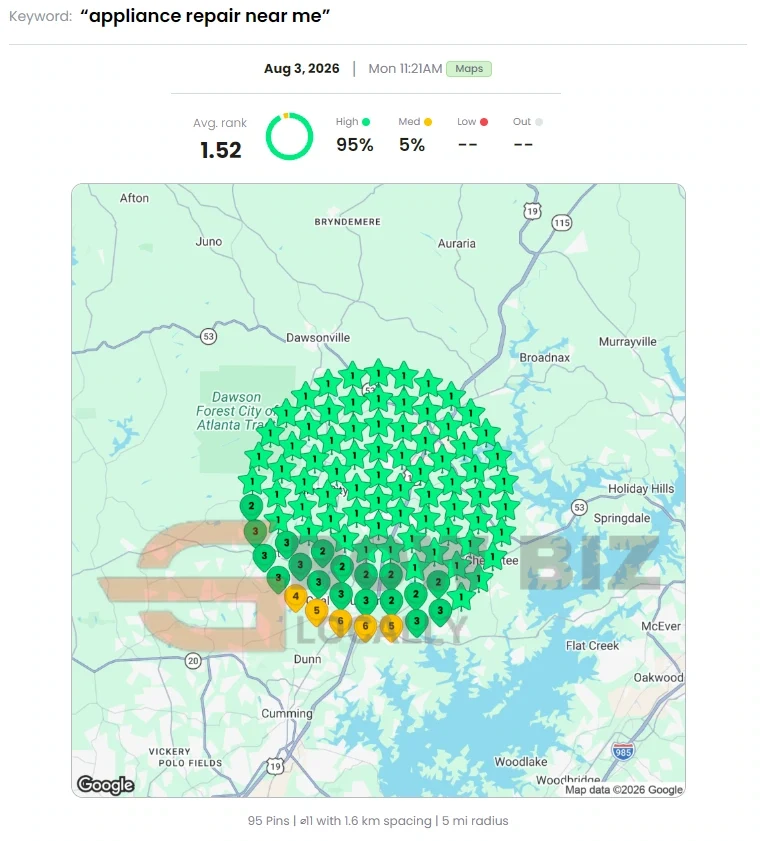The image size is (766, 841).
Task: Click the Holiday Hills label
Action: (x=641, y=489)
